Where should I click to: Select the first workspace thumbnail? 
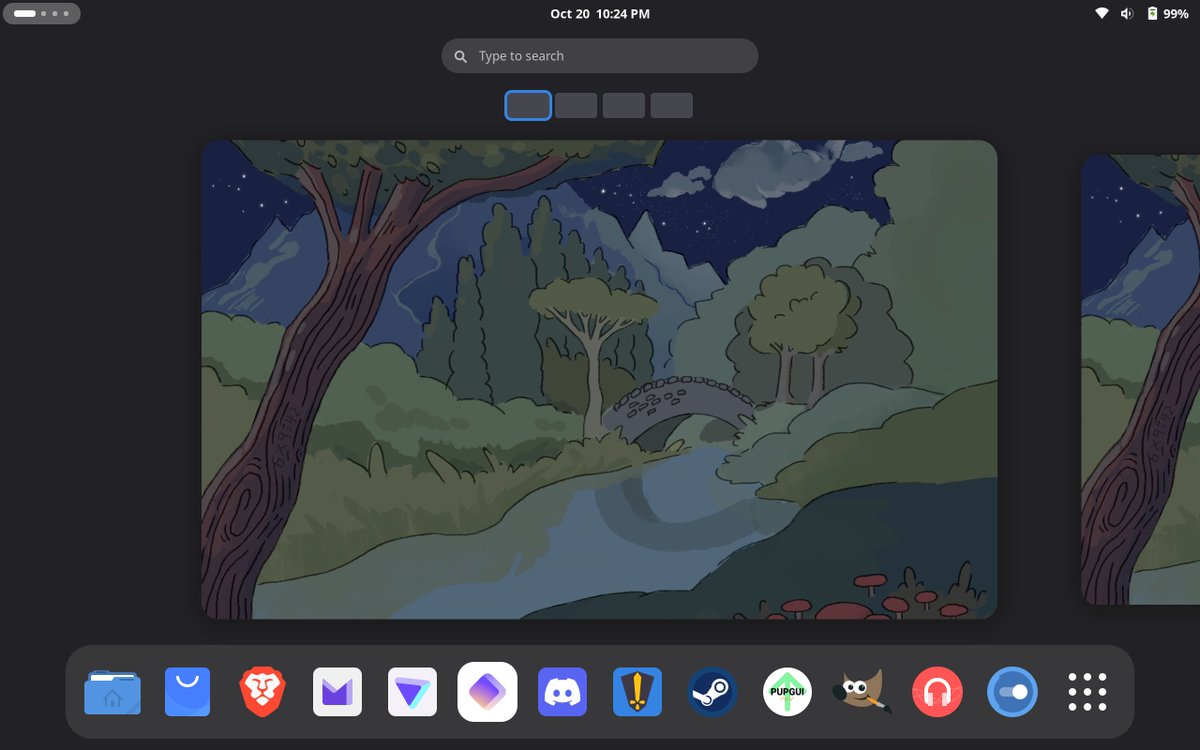(528, 105)
